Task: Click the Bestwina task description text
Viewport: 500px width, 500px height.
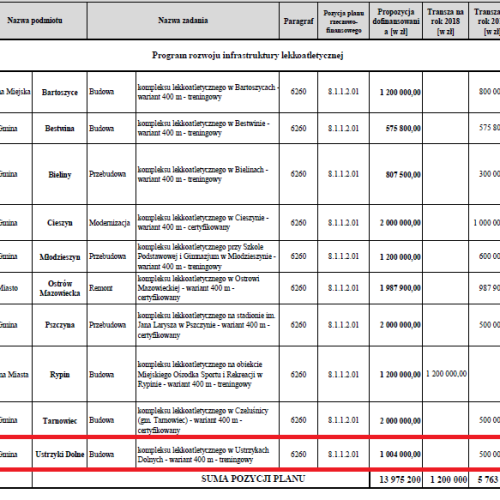Action: pyautogui.click(x=203, y=128)
